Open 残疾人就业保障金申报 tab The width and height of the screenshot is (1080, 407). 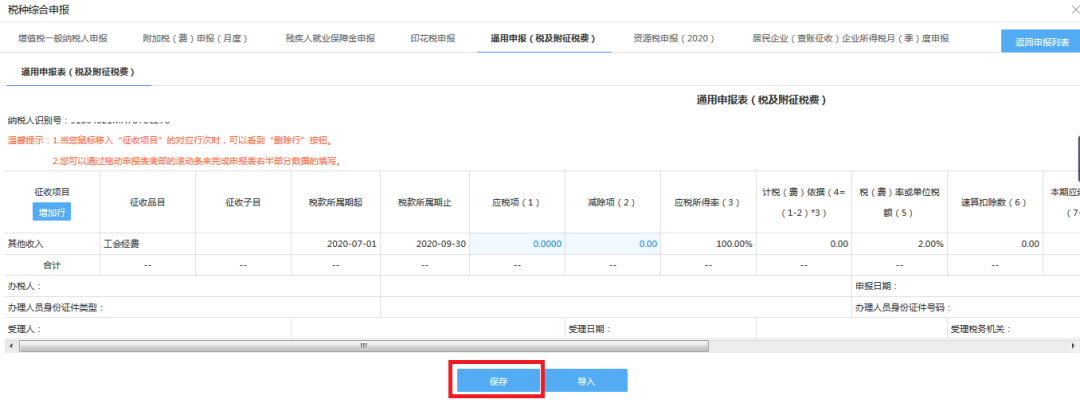(x=330, y=39)
